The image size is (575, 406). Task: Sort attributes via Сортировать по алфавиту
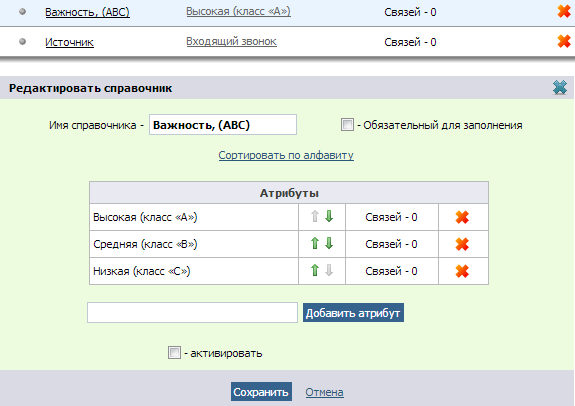[286, 155]
